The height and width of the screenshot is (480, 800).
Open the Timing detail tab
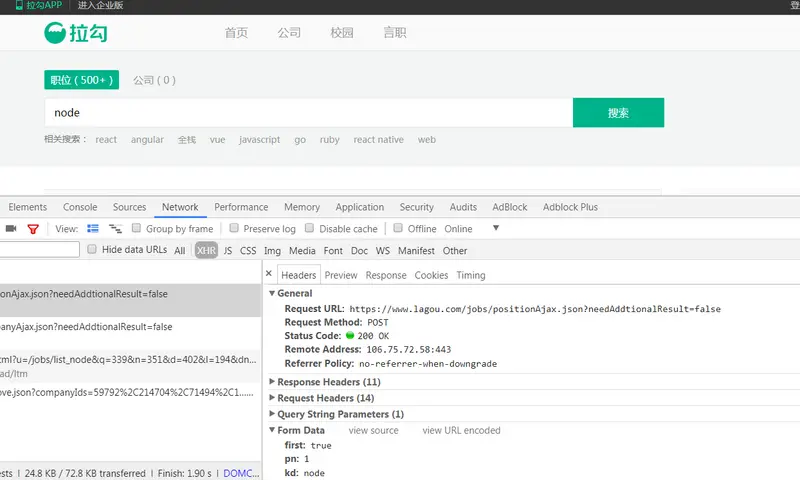tap(471, 275)
